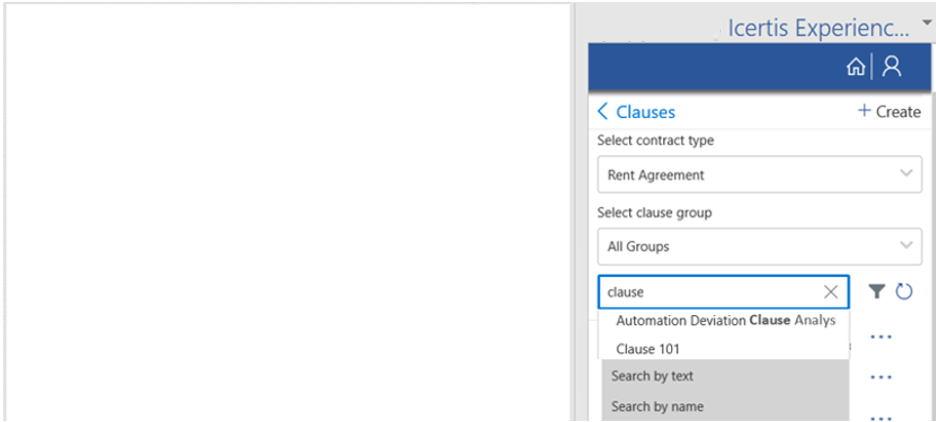Expand the All Groups clause group dropdown
The image size is (936, 422).
tap(906, 245)
